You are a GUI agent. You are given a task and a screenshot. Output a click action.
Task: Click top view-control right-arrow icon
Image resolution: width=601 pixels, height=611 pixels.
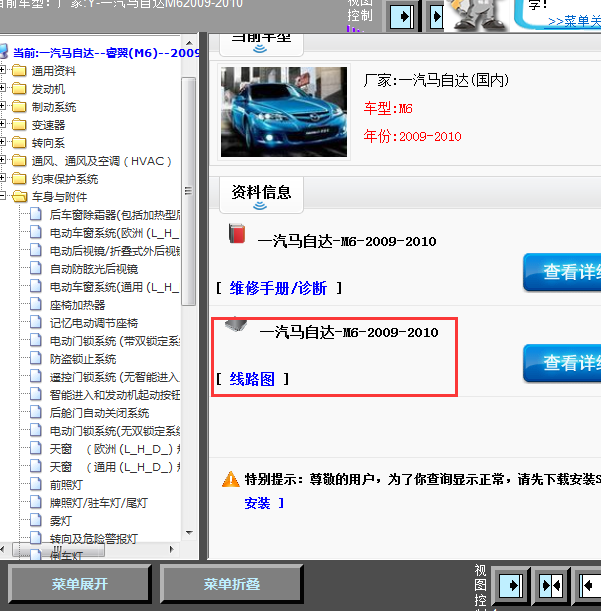[402, 17]
